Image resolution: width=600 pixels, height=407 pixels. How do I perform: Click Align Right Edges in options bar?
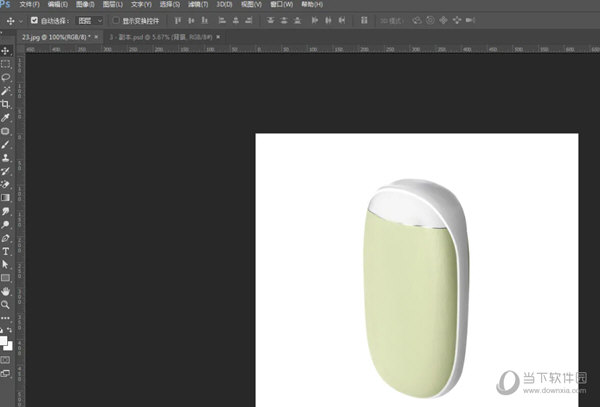(249, 20)
